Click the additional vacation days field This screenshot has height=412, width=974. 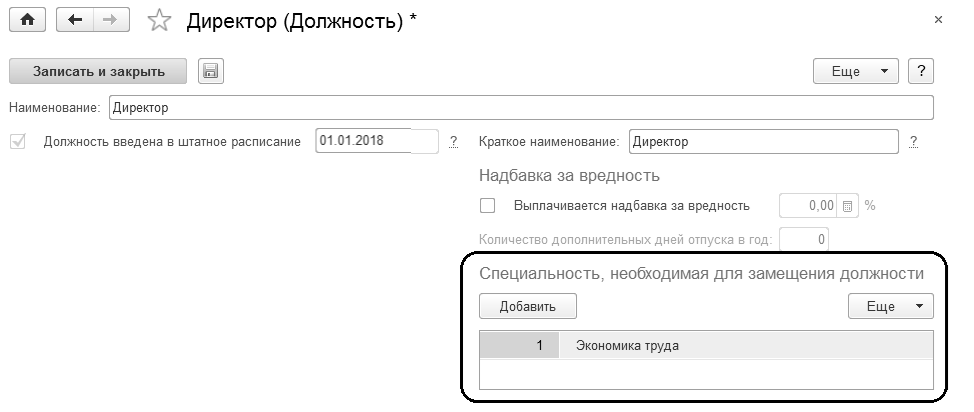[x=804, y=240]
